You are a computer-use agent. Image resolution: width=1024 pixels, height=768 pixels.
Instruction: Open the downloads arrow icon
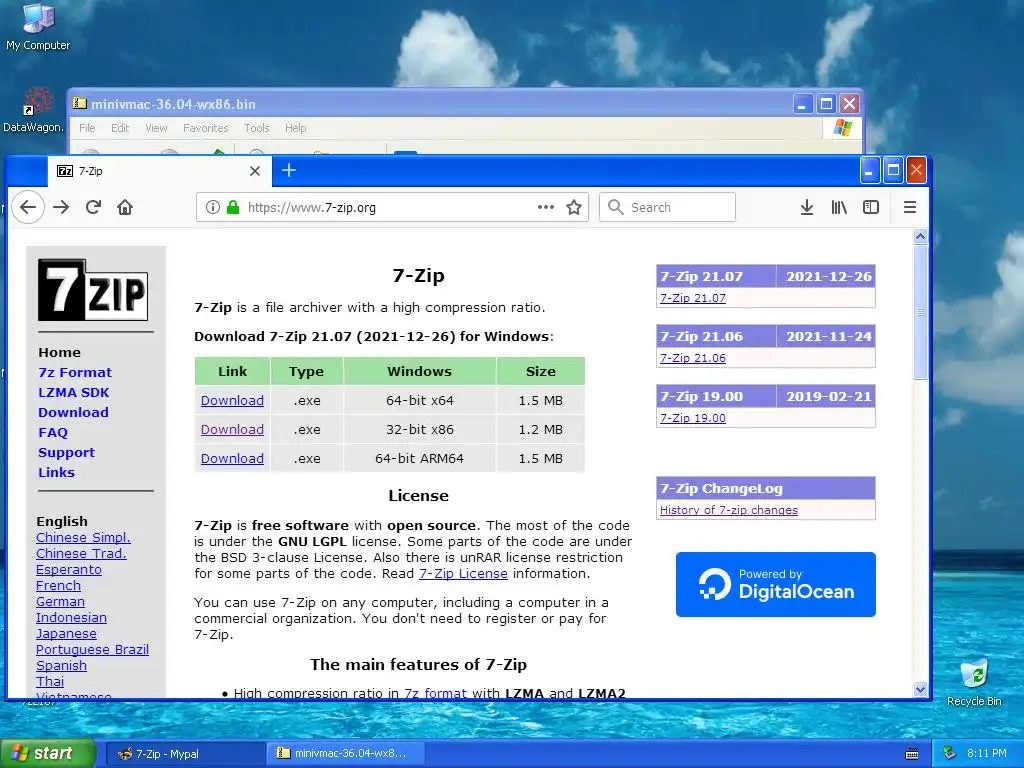807,208
